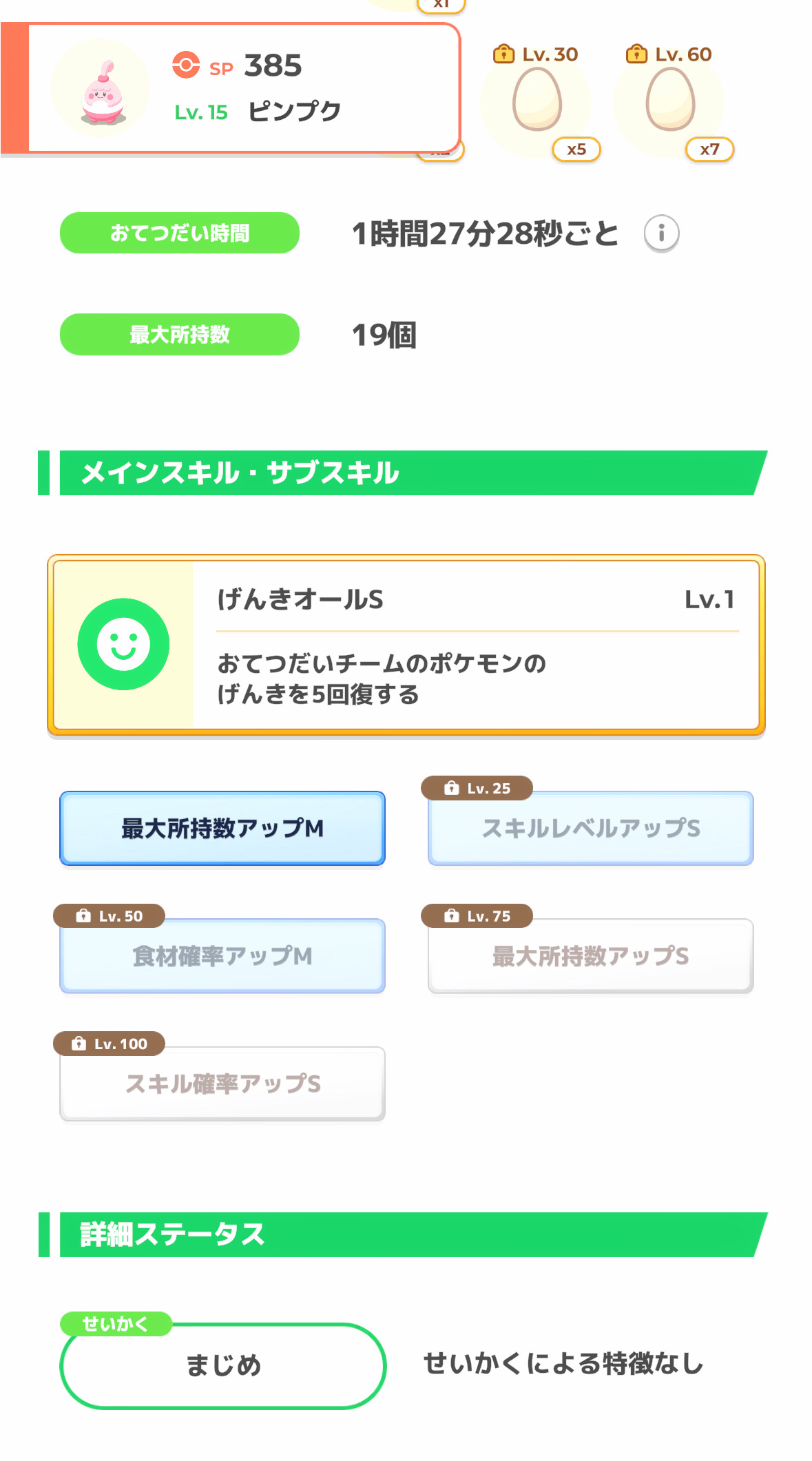
Task: Select the locked スキル確率アップS sub skill
Action: pyautogui.click(x=222, y=1085)
